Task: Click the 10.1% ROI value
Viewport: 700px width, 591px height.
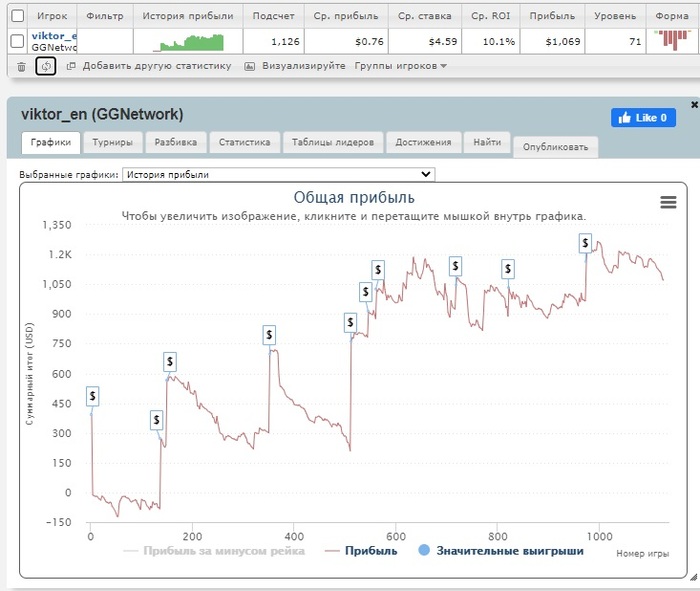Action: pyautogui.click(x=499, y=42)
